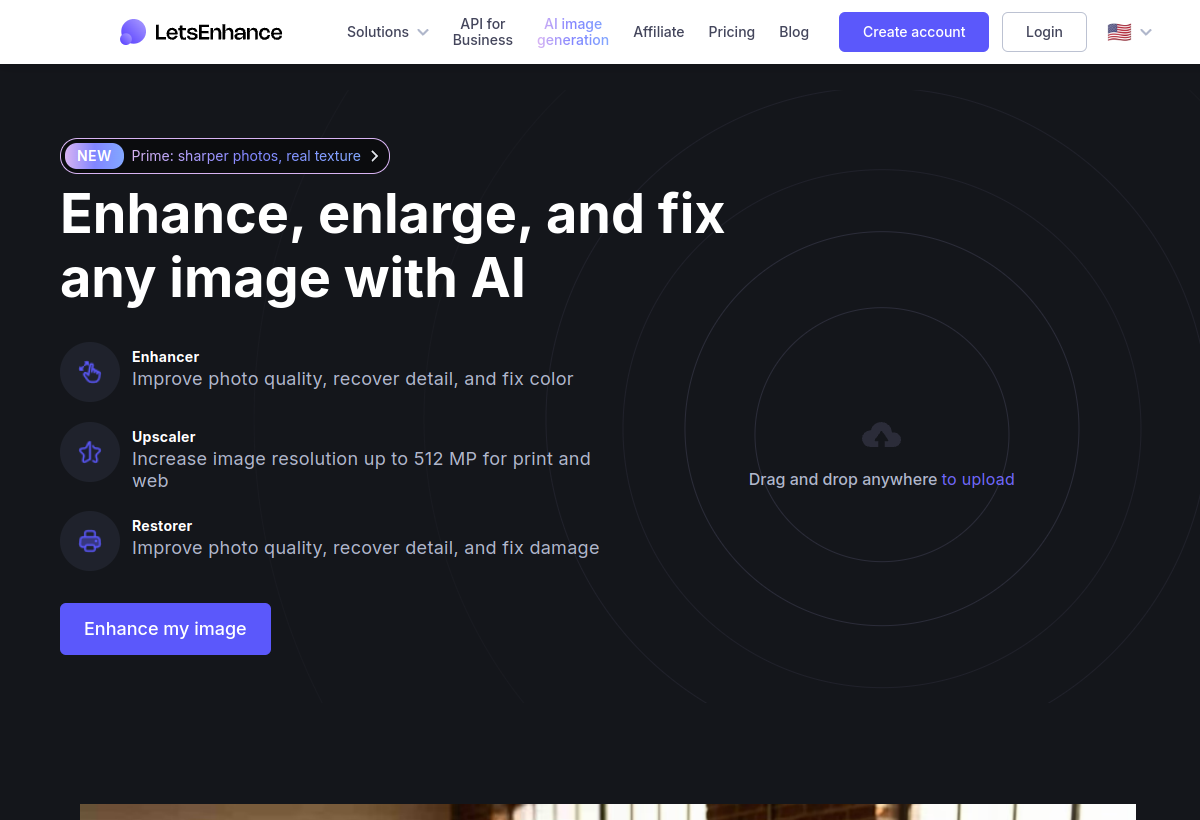Click the LetsEnhance brand name

(219, 32)
